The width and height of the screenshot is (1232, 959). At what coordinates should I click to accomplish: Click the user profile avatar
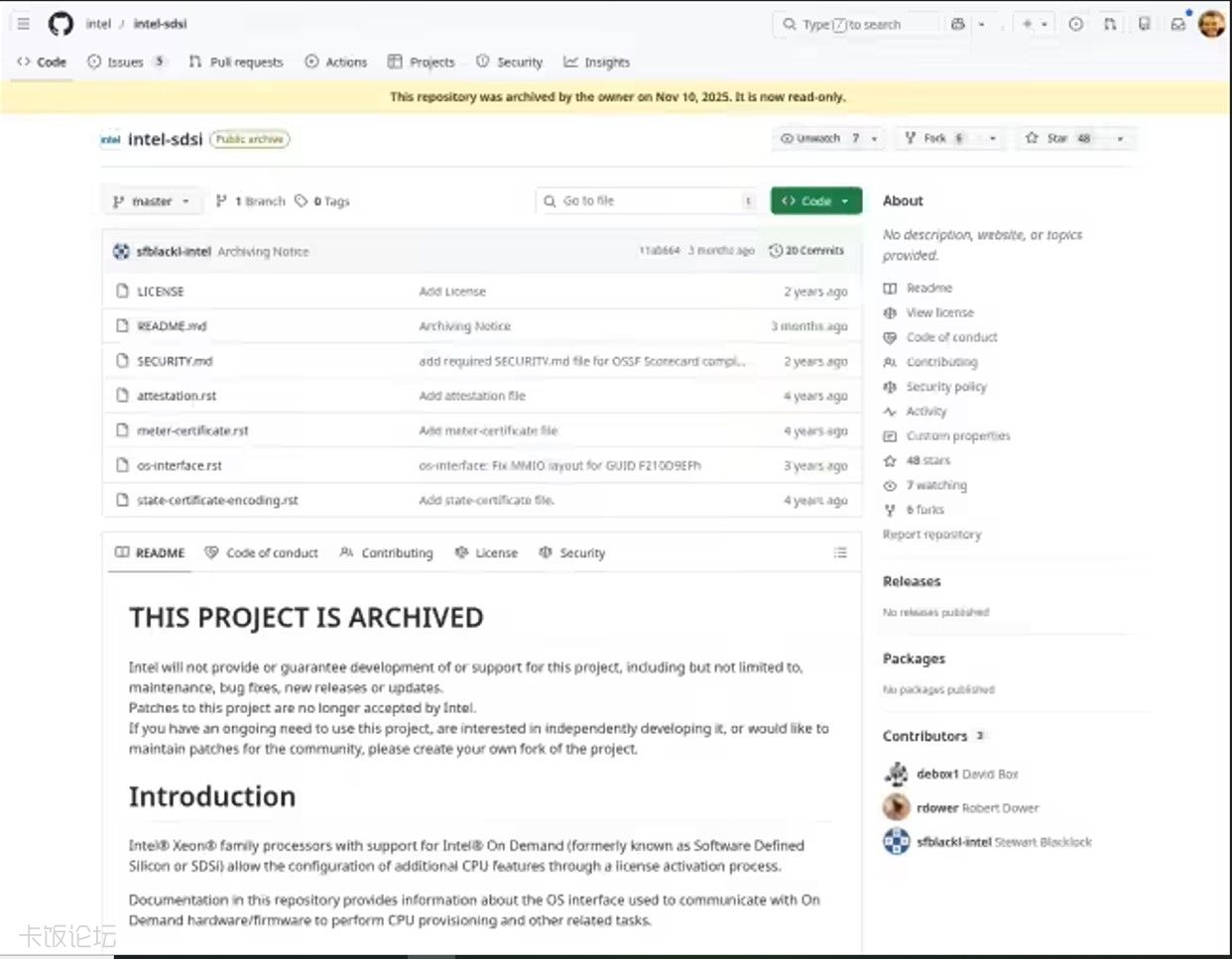click(x=1211, y=24)
